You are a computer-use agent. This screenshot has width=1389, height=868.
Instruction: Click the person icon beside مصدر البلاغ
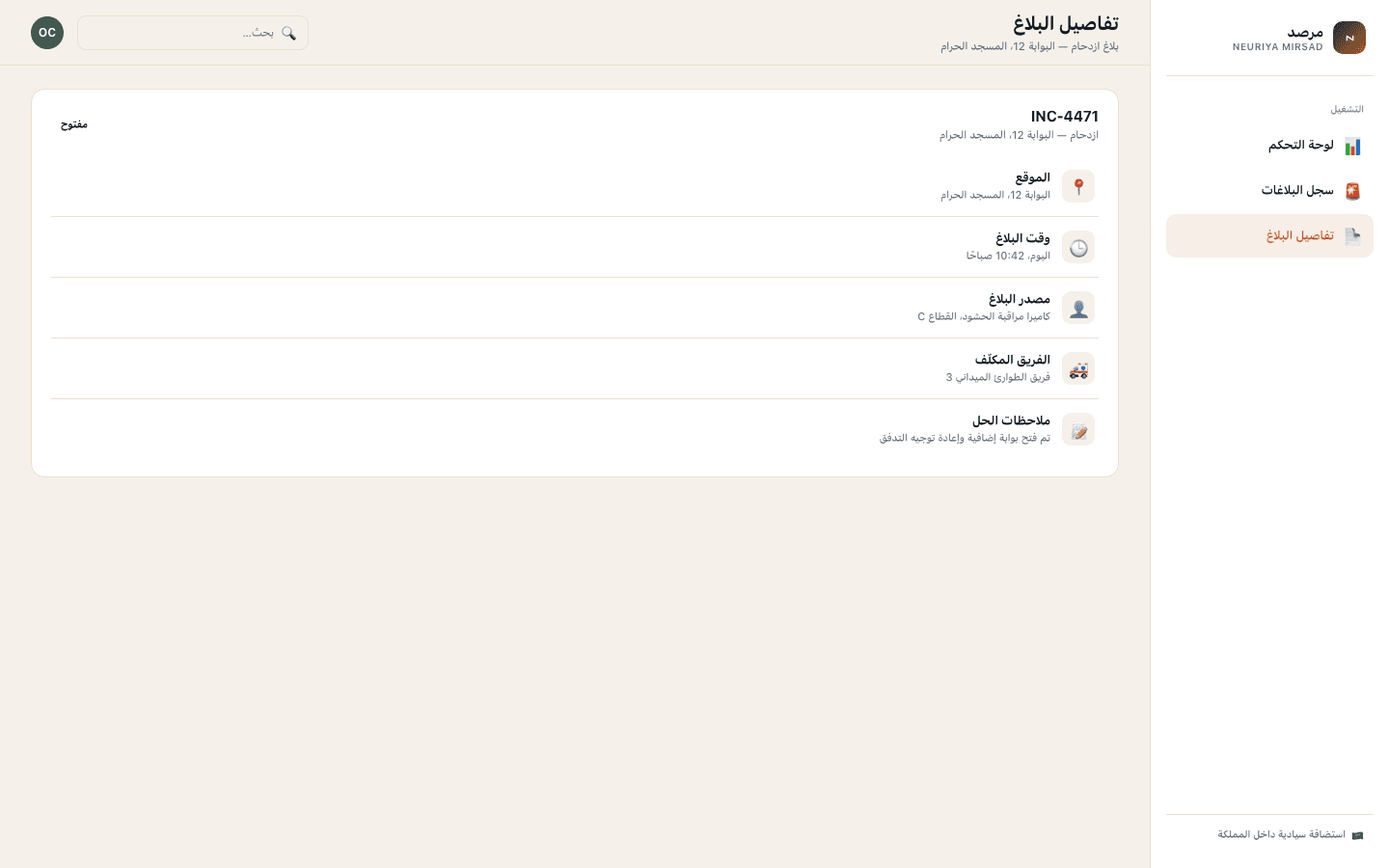click(x=1078, y=308)
